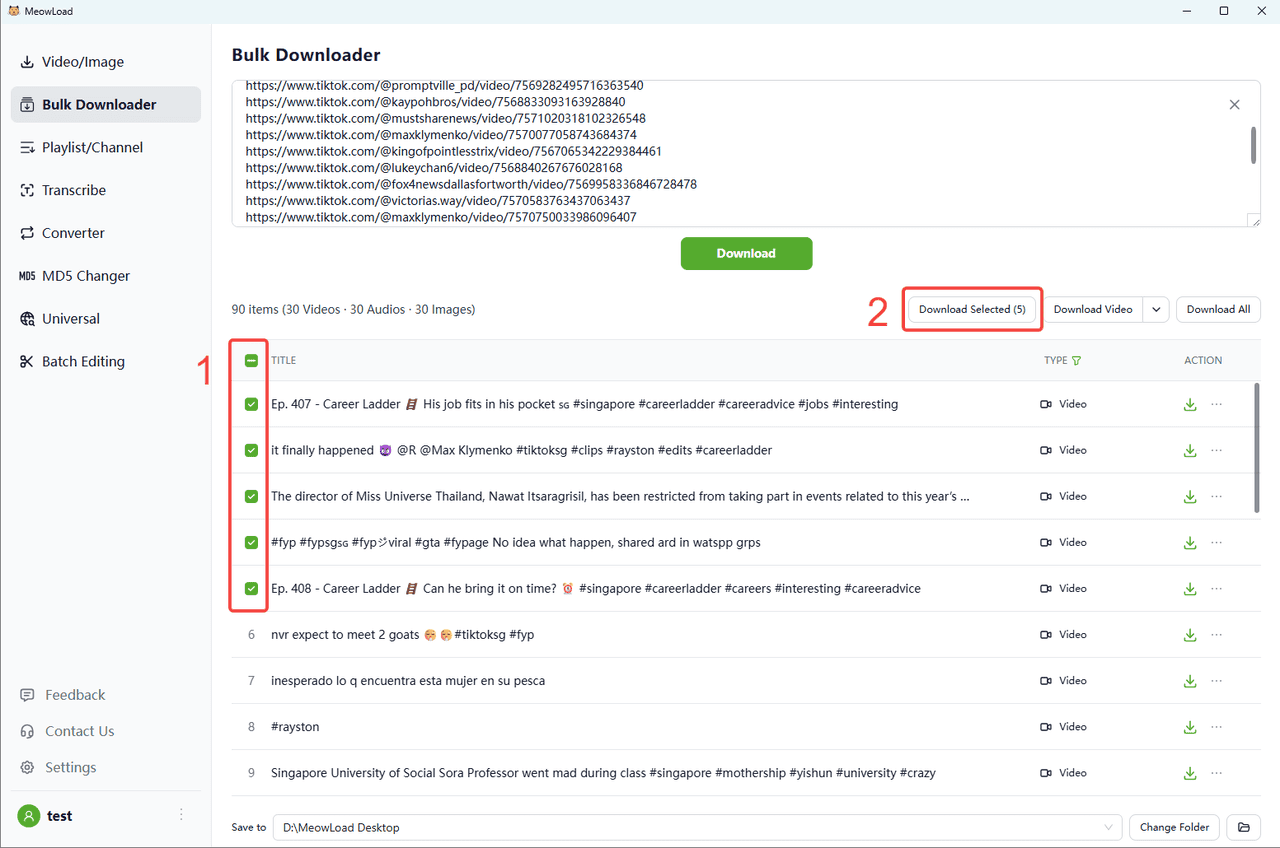Clear the URL list with the X icon
The image size is (1280, 848).
[x=1234, y=105]
